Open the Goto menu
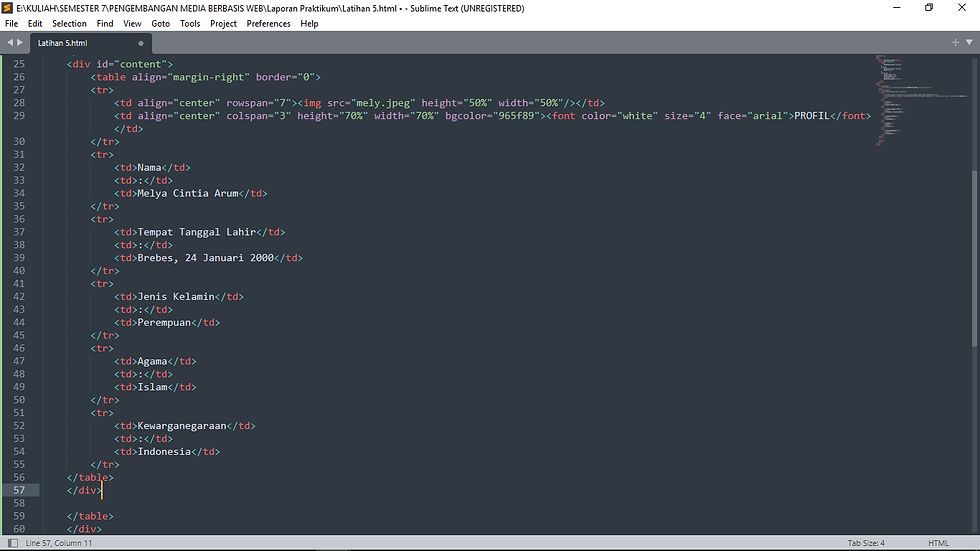This screenshot has width=980, height=551. pyautogui.click(x=161, y=24)
